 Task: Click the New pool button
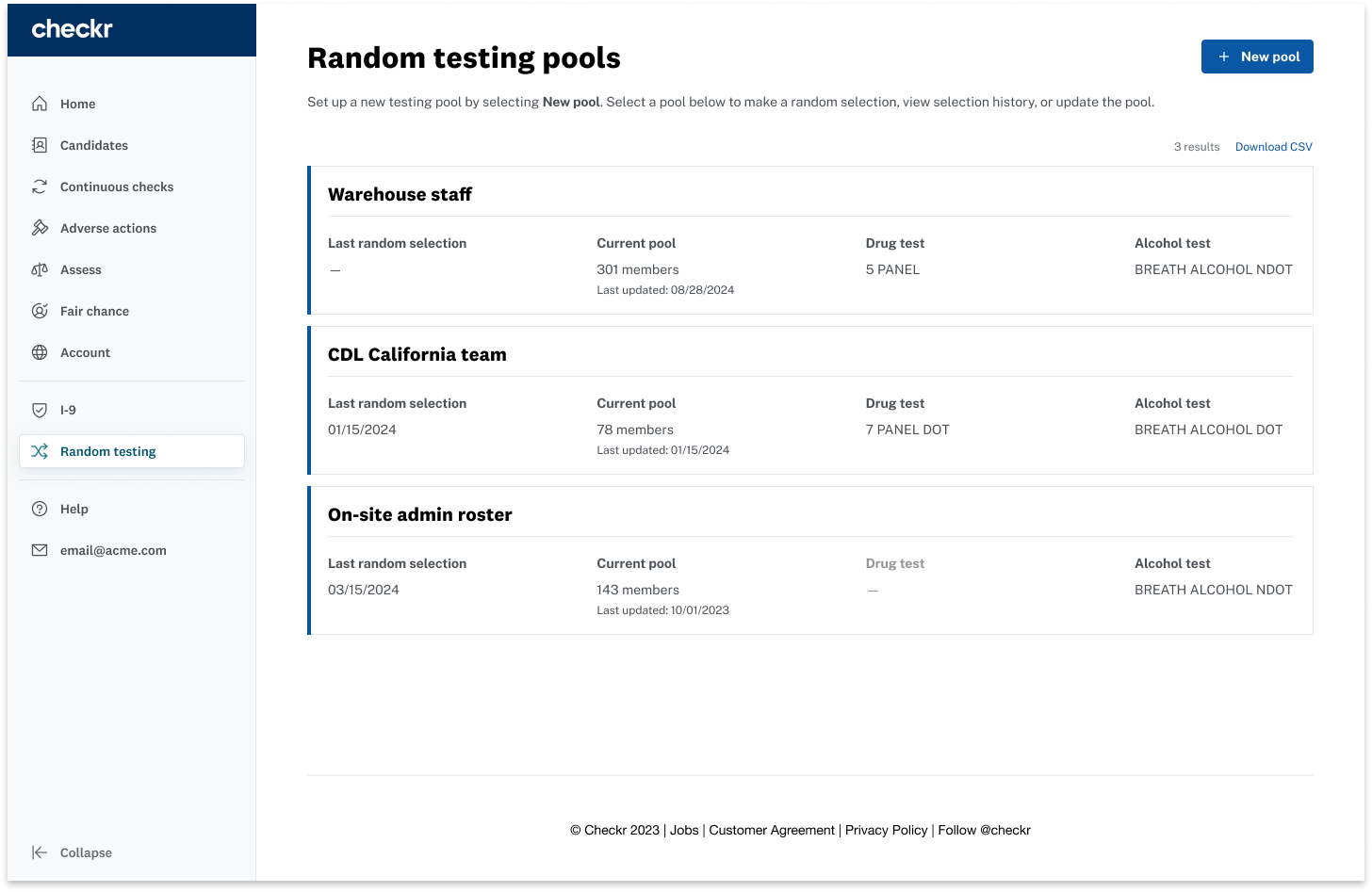[x=1257, y=57]
